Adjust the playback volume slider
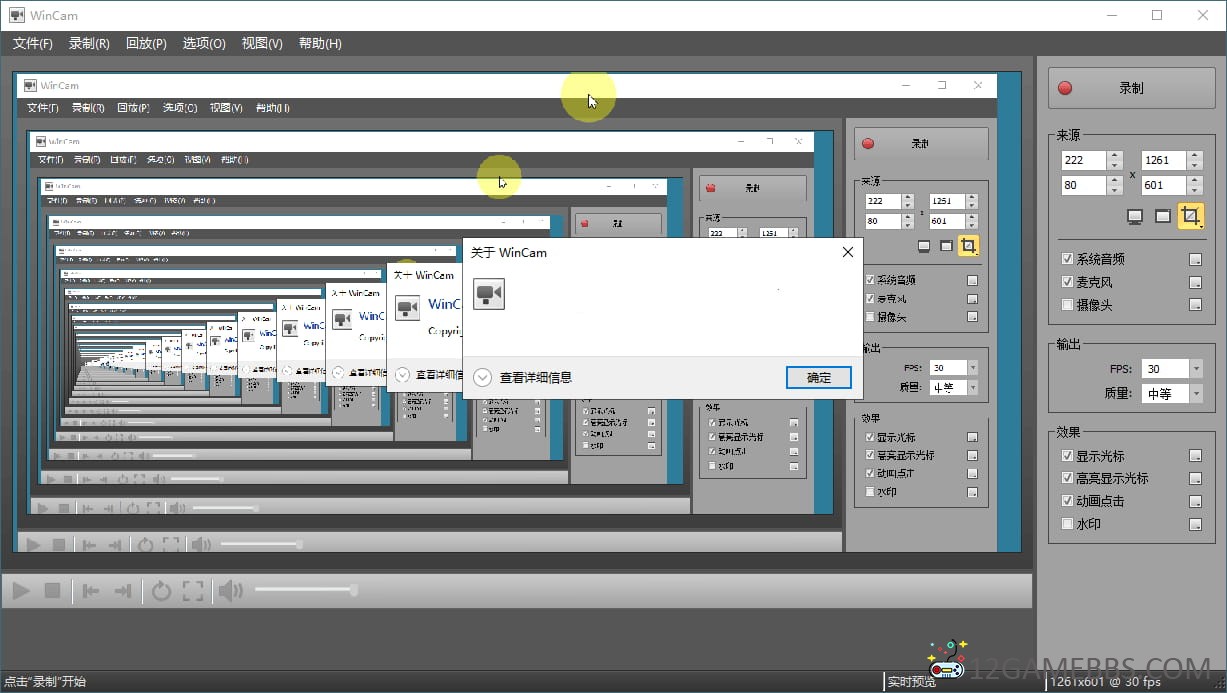The width and height of the screenshot is (1227, 693). 305,590
